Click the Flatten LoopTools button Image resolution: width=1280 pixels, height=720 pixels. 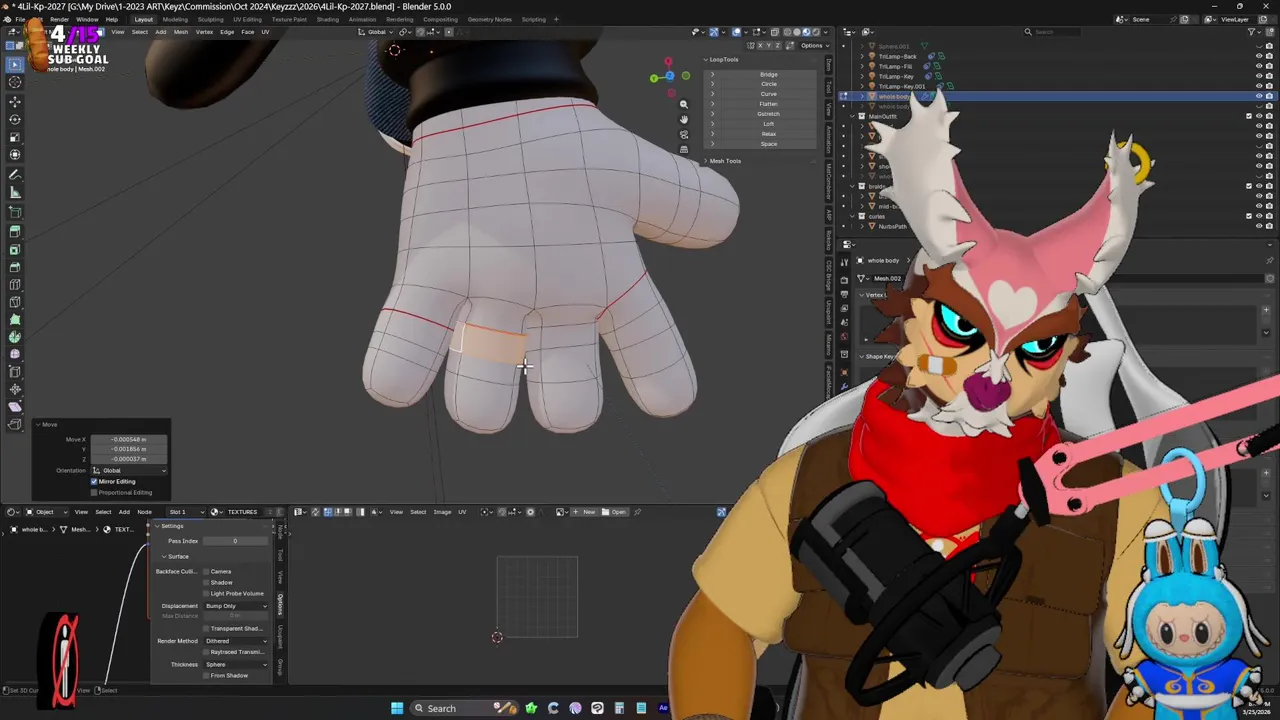(768, 104)
